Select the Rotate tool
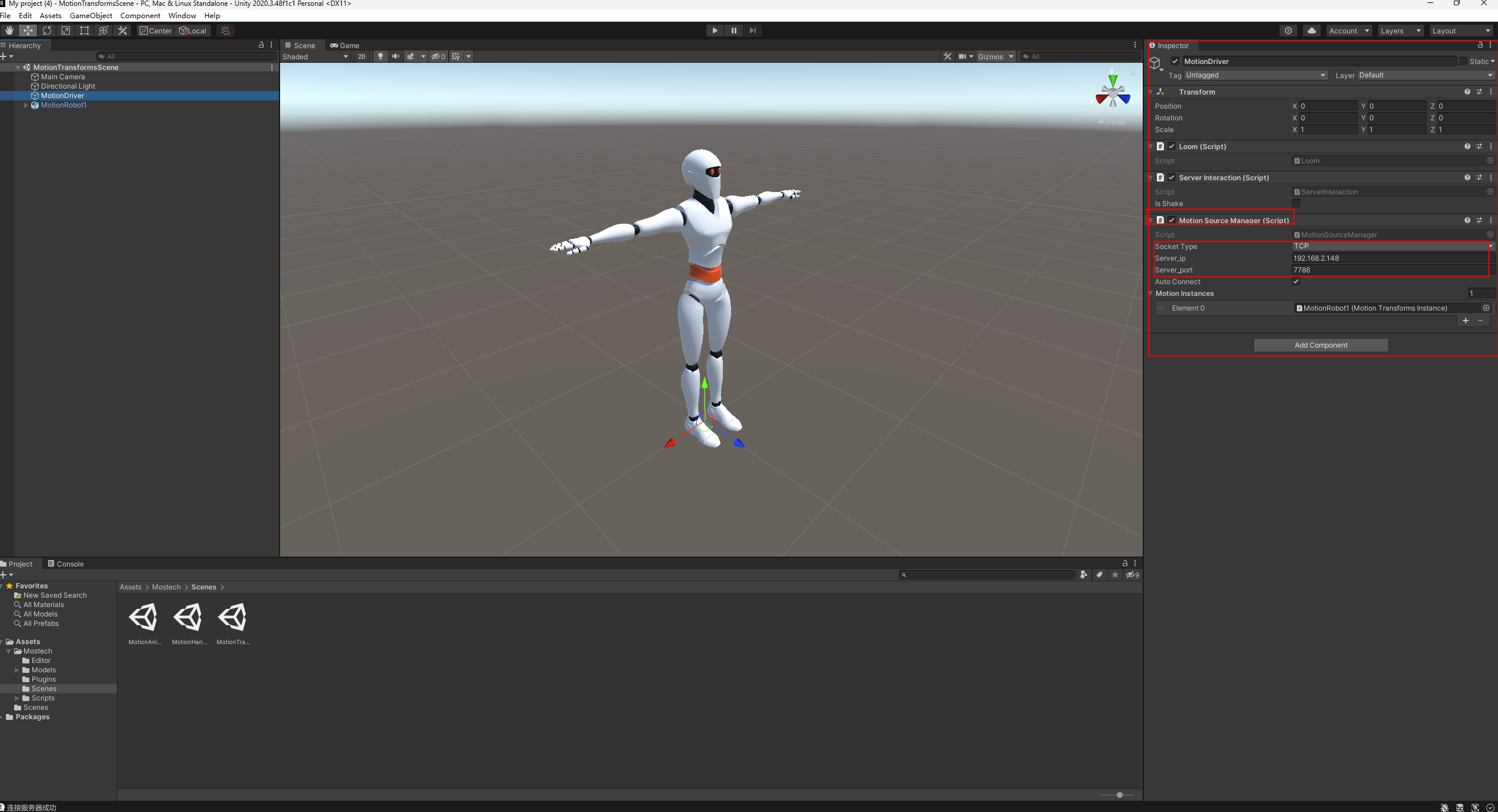This screenshot has width=1498, height=812. pyautogui.click(x=47, y=31)
